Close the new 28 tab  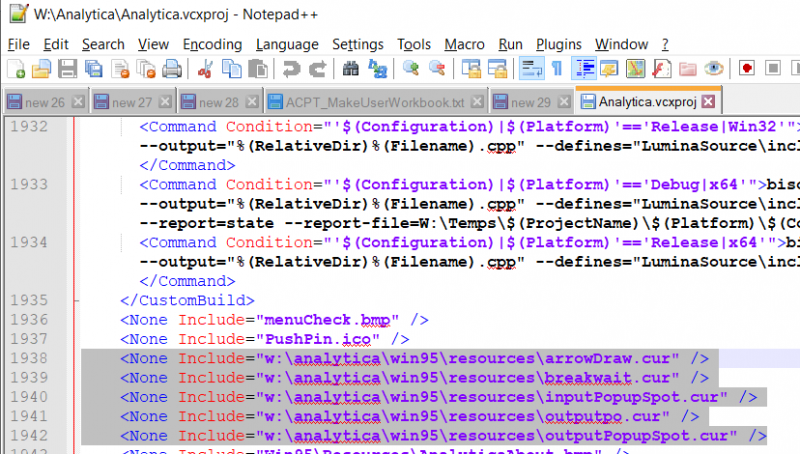pos(252,102)
